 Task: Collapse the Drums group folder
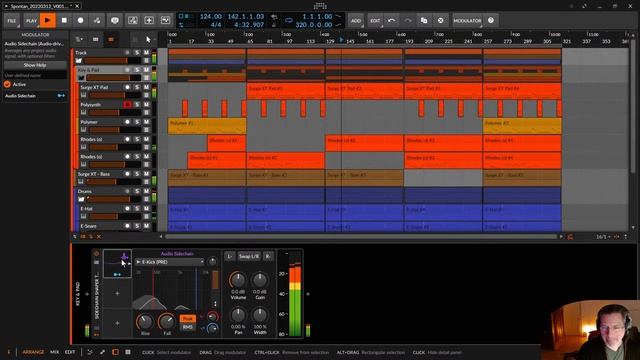(x=81, y=199)
